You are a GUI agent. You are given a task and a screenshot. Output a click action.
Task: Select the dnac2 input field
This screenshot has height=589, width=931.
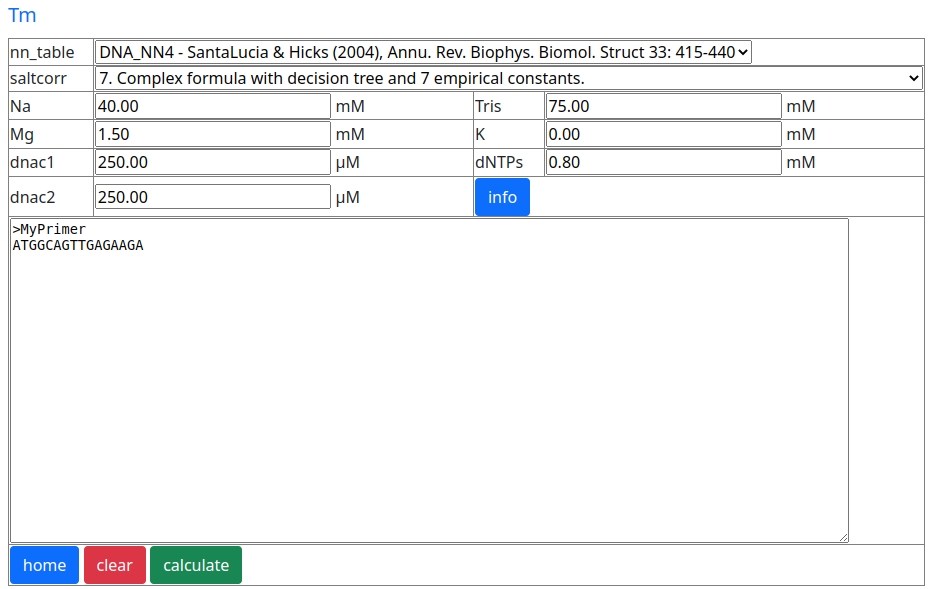click(x=212, y=197)
